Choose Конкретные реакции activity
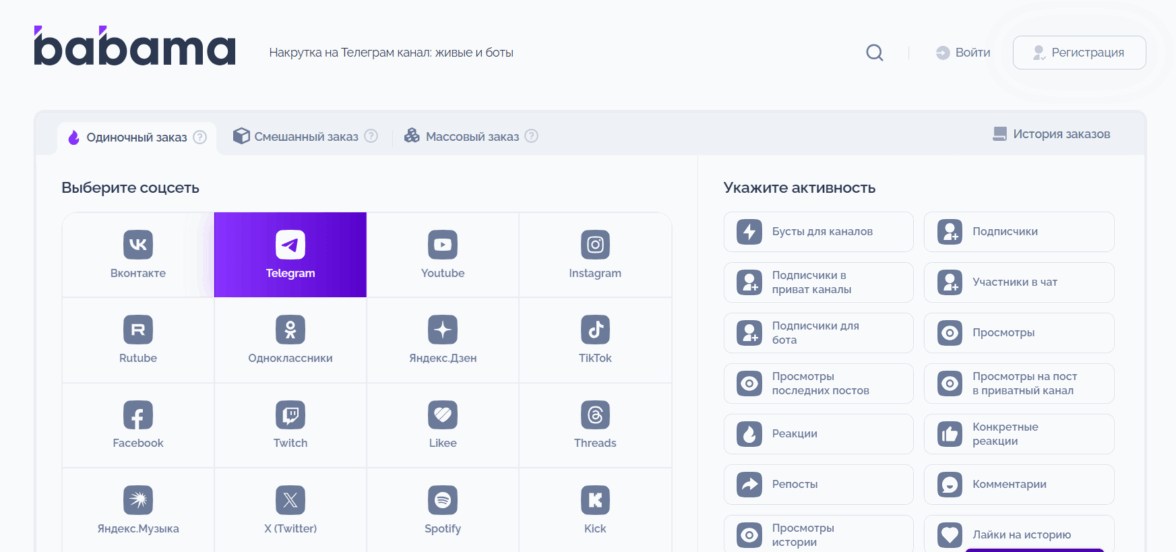The width and height of the screenshot is (1176, 552). coord(1018,434)
